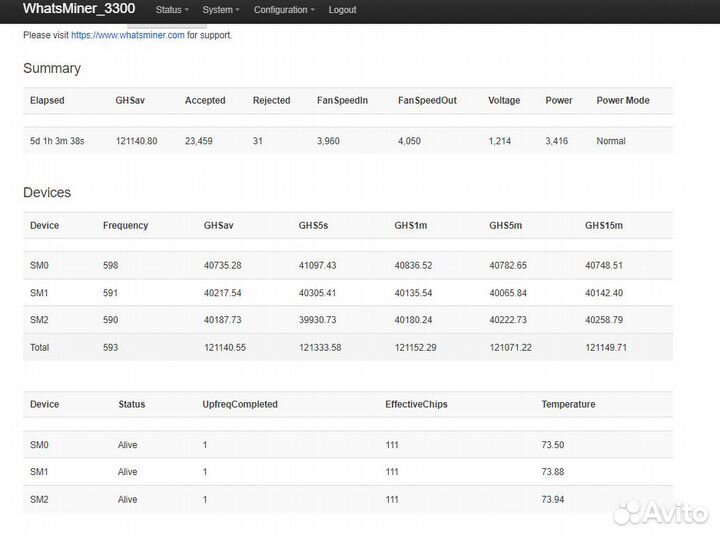Select SM1 GHS5s value 40305.41

(317, 293)
